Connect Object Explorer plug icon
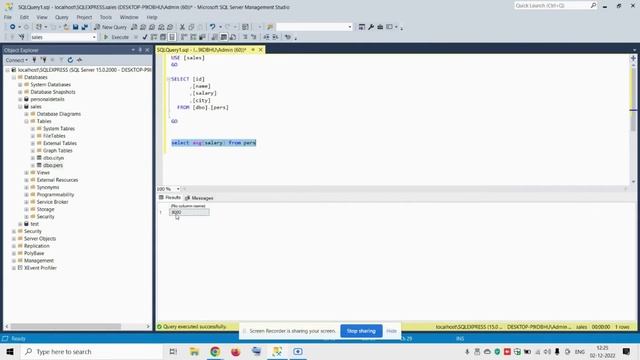640x360 pixels. click(34, 60)
